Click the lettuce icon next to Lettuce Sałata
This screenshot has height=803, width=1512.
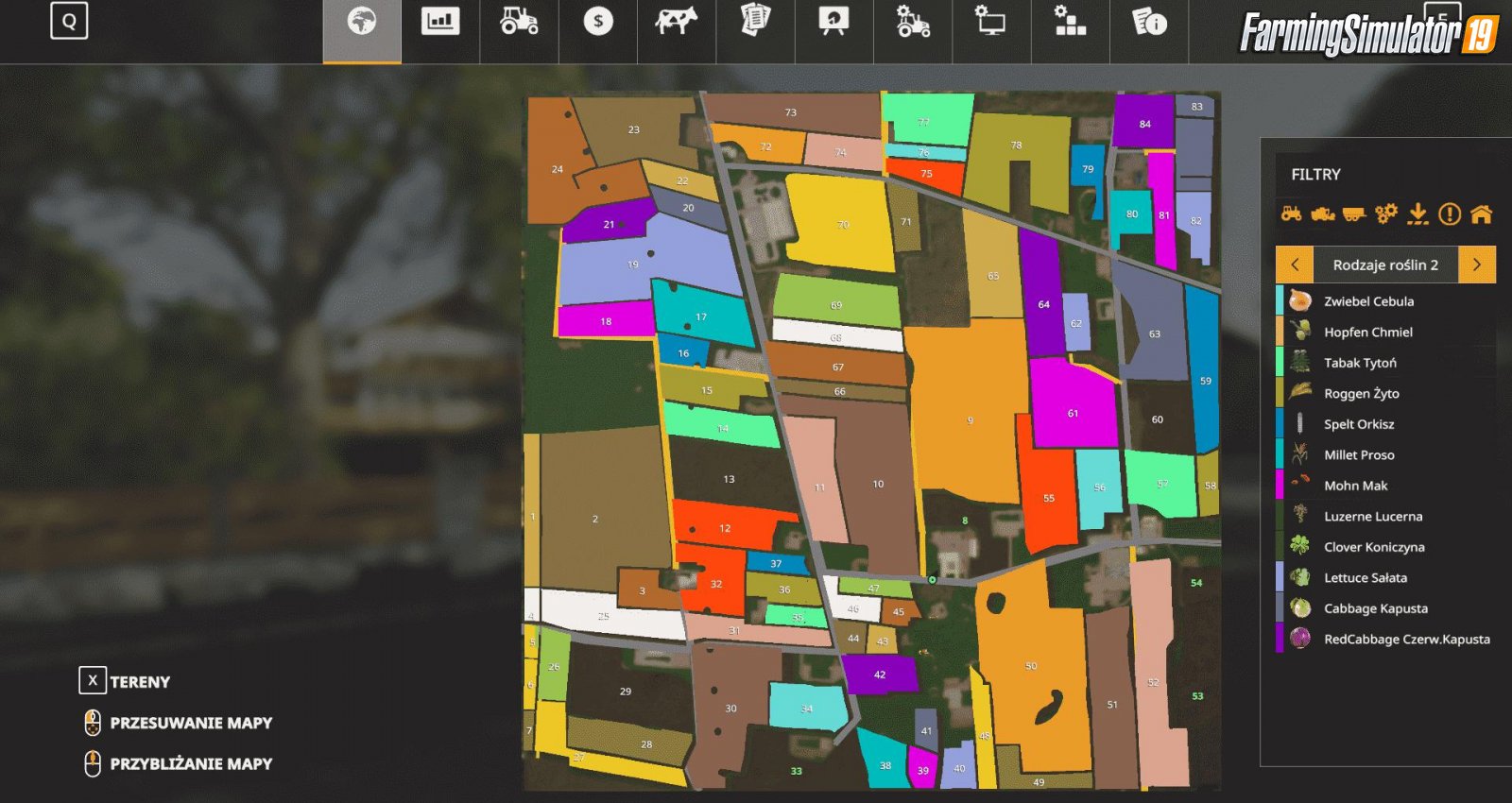point(1300,577)
